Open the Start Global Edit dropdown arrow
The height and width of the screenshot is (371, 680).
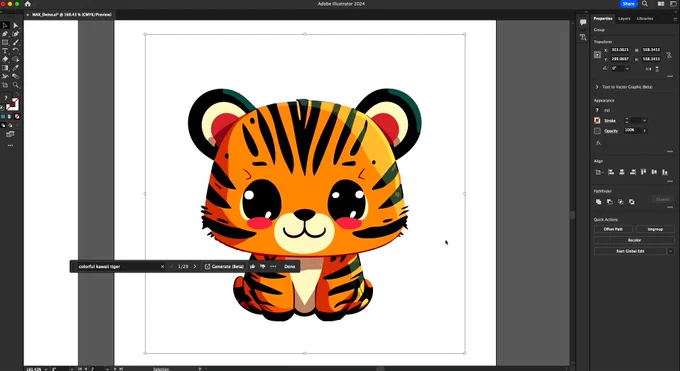pos(670,251)
